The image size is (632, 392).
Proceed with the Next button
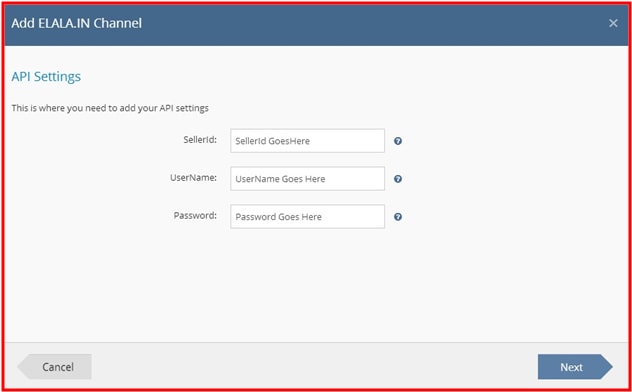pos(575,367)
